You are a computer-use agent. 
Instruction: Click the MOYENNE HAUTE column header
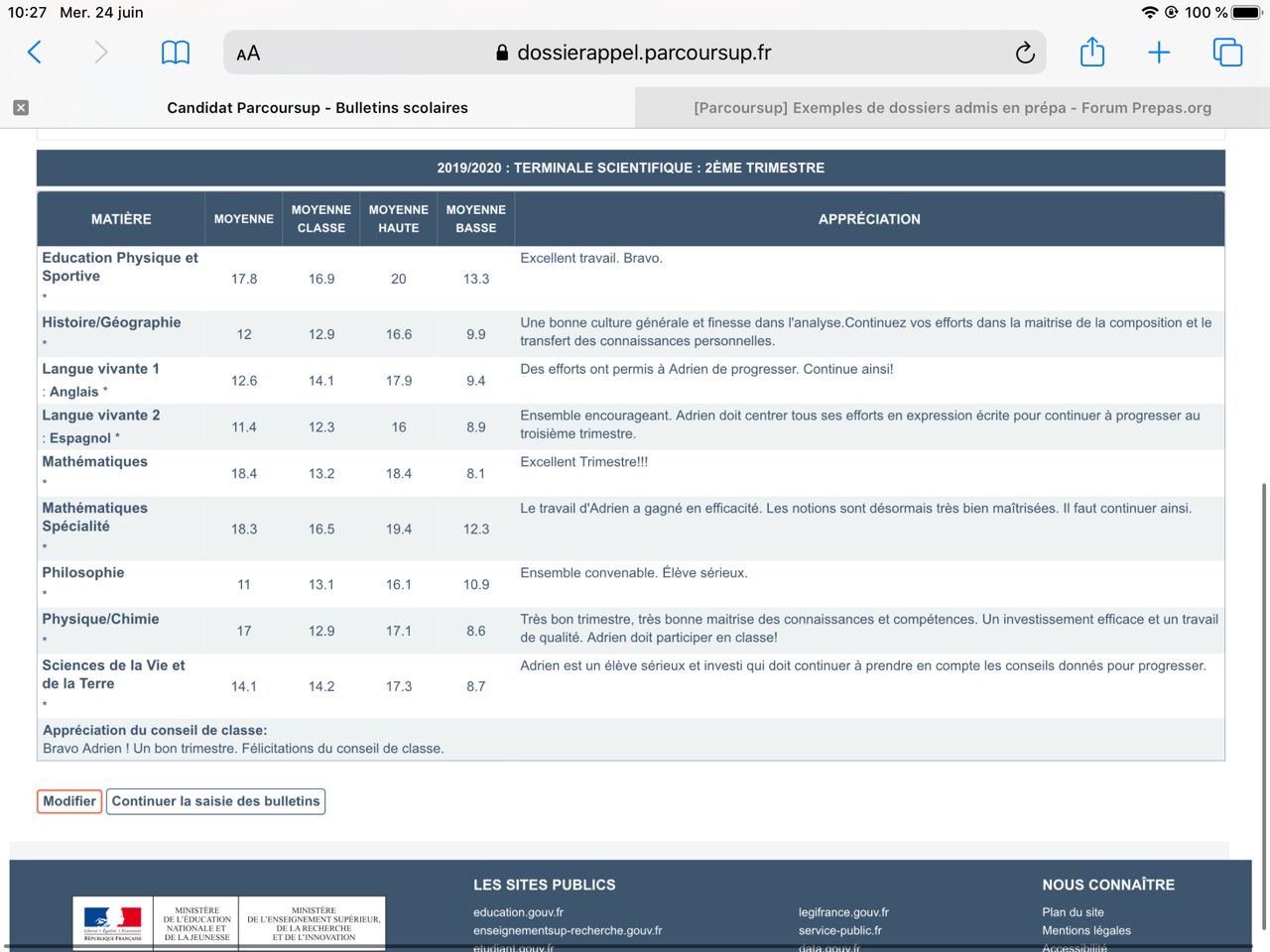click(399, 219)
